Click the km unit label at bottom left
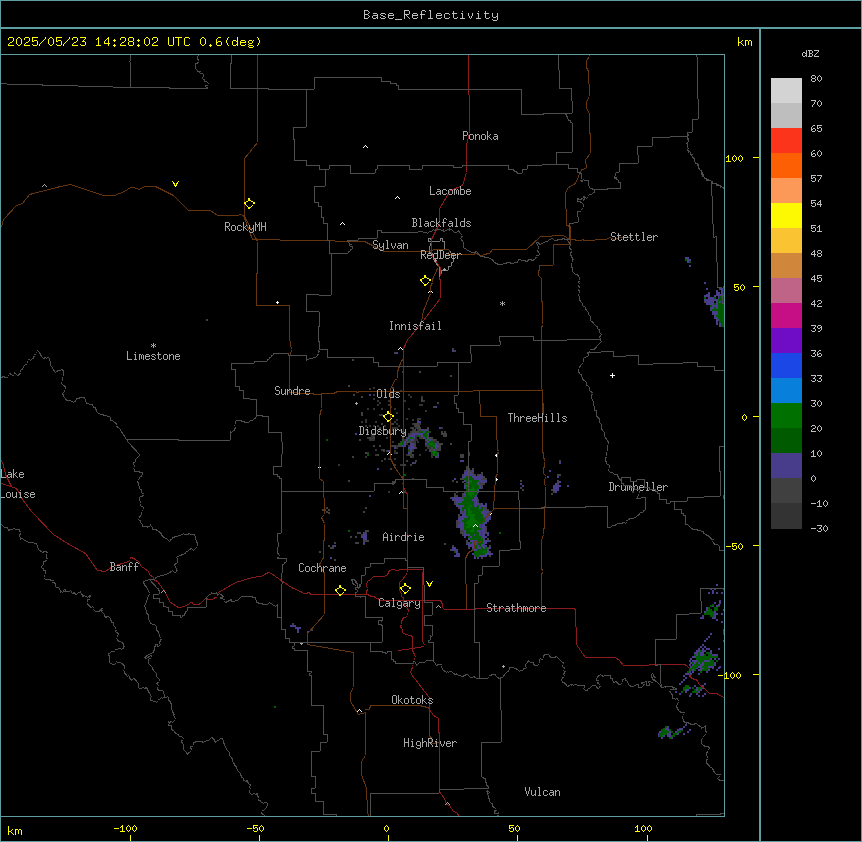This screenshot has width=862, height=842. [x=15, y=830]
